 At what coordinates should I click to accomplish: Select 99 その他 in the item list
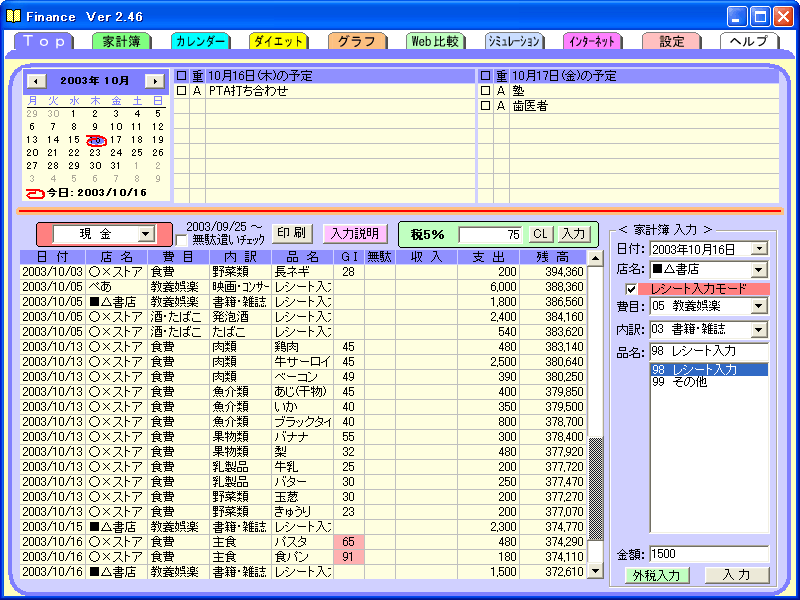(709, 382)
